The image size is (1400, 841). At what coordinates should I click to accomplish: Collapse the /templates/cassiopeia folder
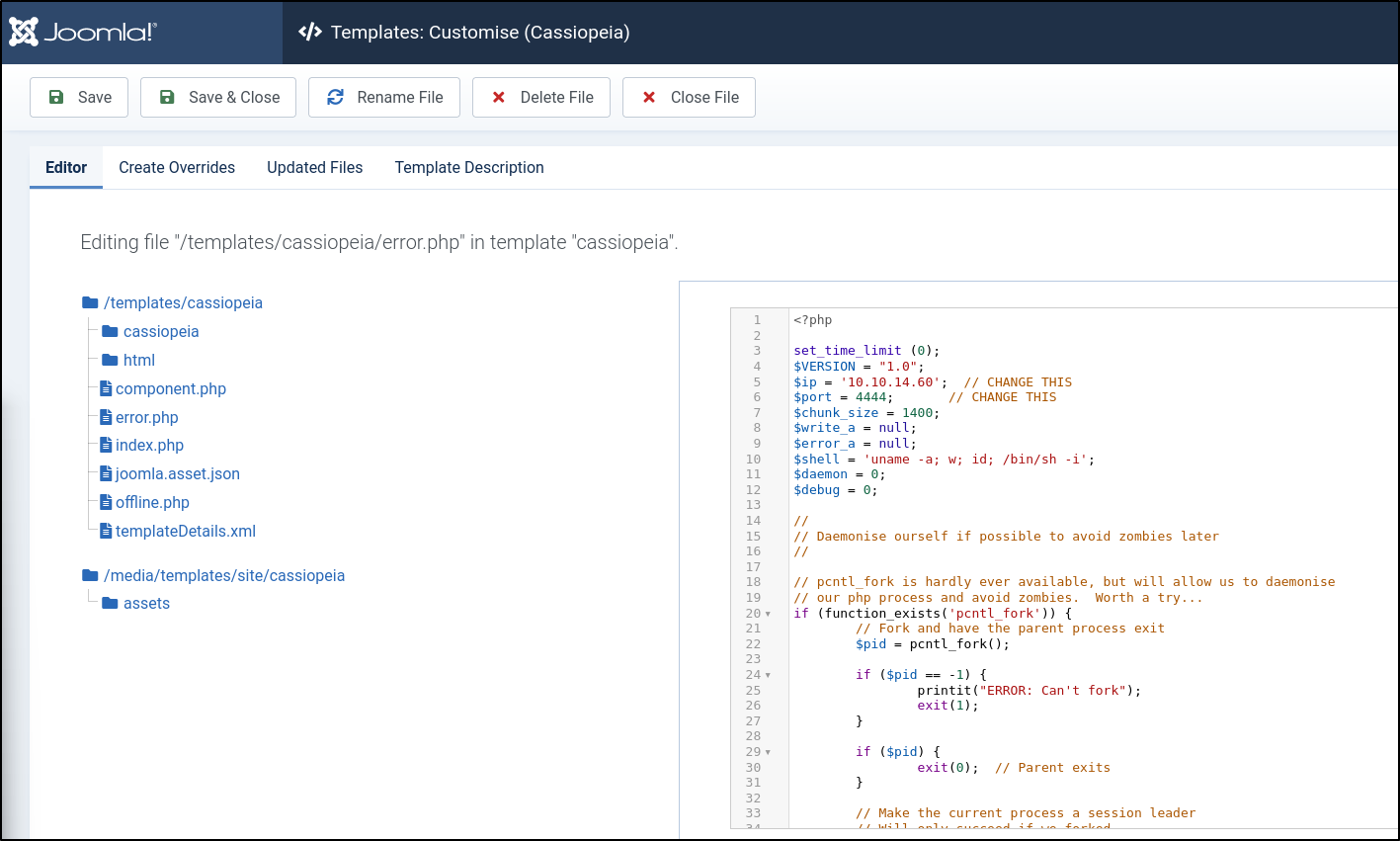183,302
